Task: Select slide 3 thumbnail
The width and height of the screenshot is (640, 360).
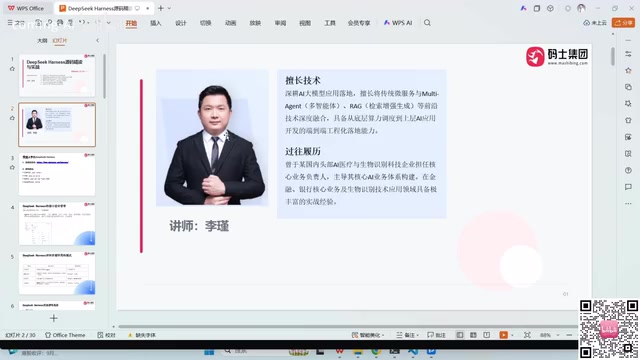Action: click(57, 174)
